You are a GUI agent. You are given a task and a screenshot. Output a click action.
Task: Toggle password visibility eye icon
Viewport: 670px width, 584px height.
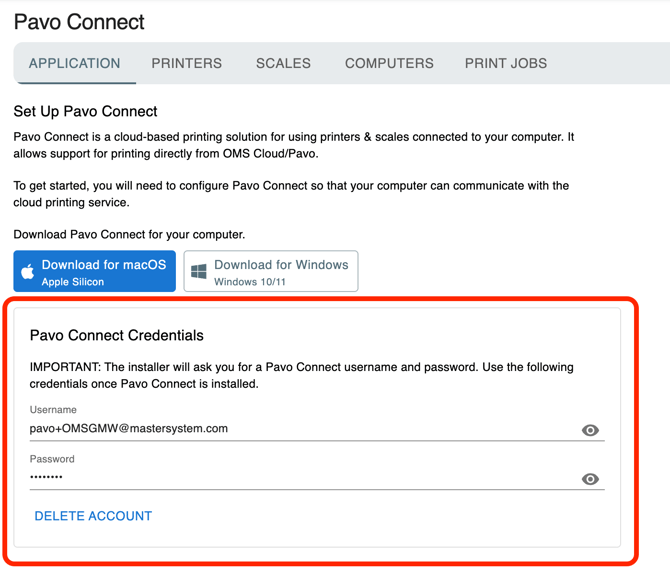[590, 479]
